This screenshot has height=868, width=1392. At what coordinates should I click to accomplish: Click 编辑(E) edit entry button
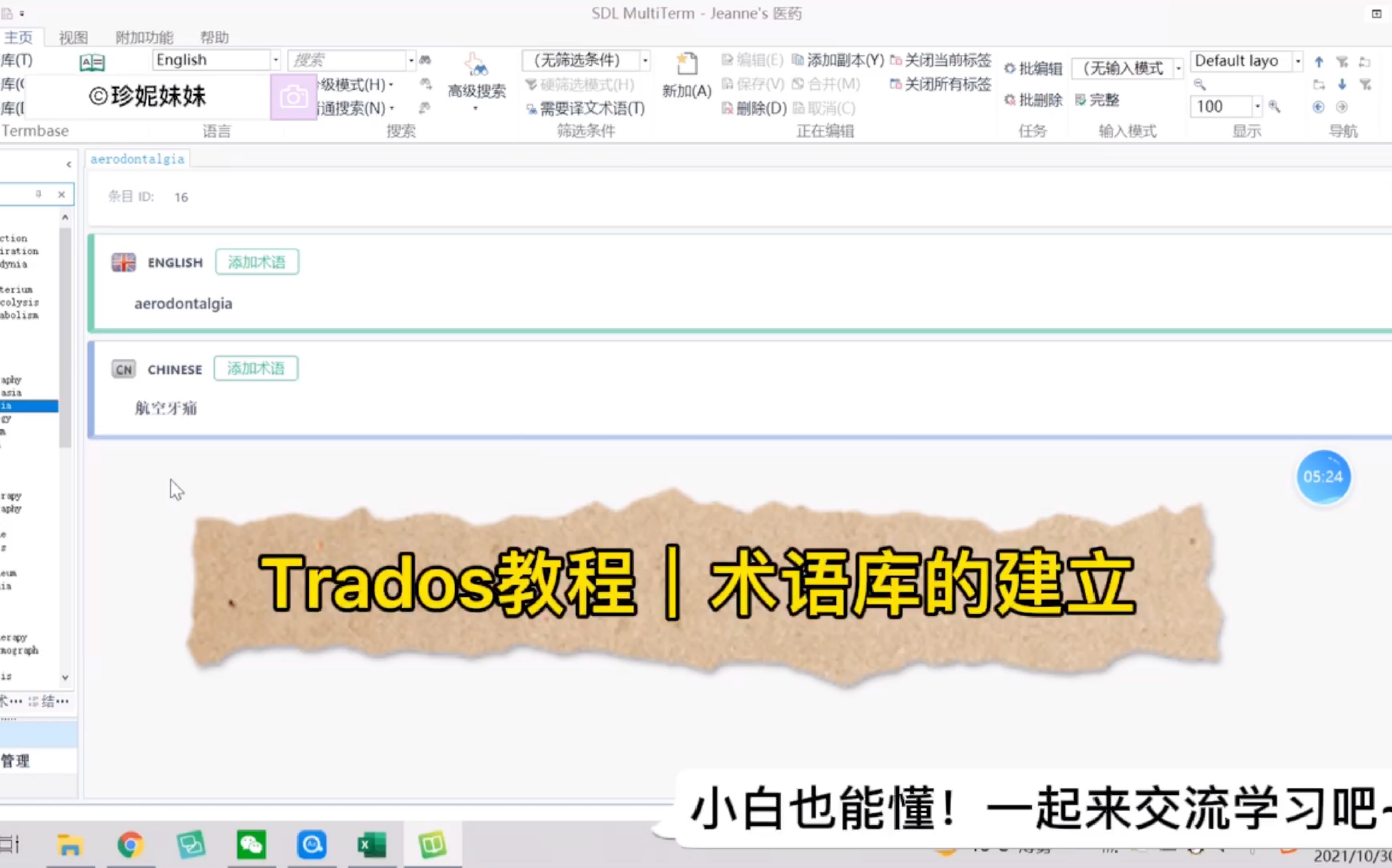[753, 60]
